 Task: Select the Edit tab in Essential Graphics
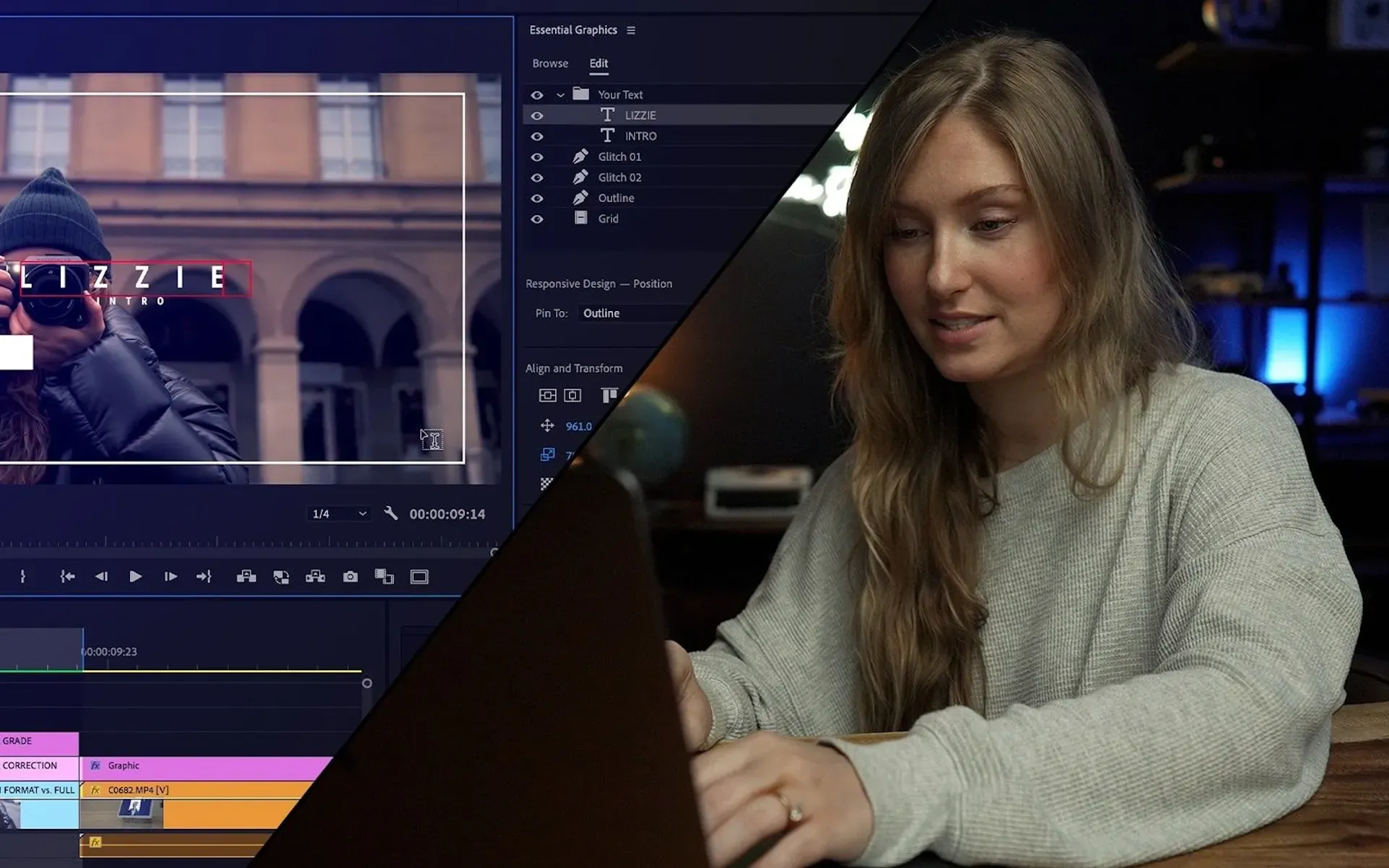coord(598,63)
